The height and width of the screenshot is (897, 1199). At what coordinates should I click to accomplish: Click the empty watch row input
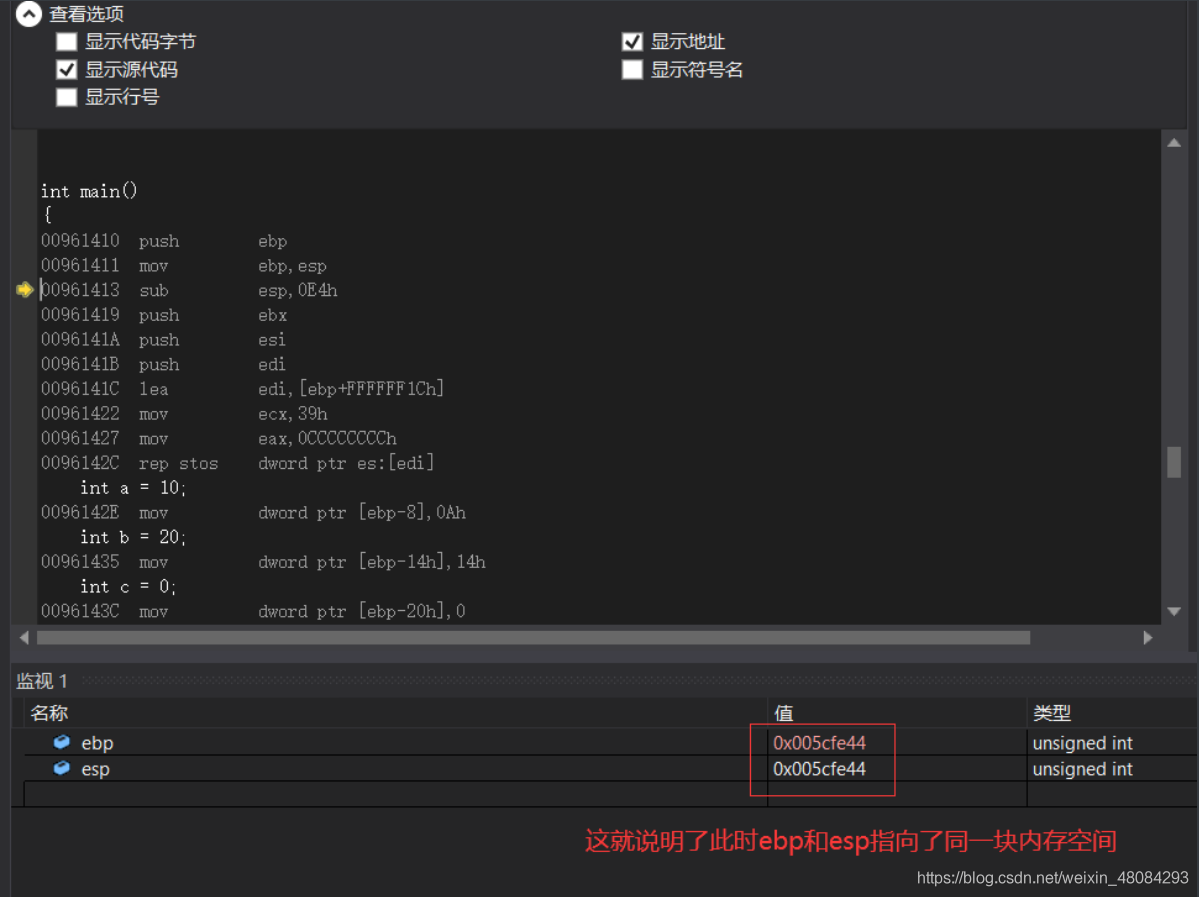395,794
